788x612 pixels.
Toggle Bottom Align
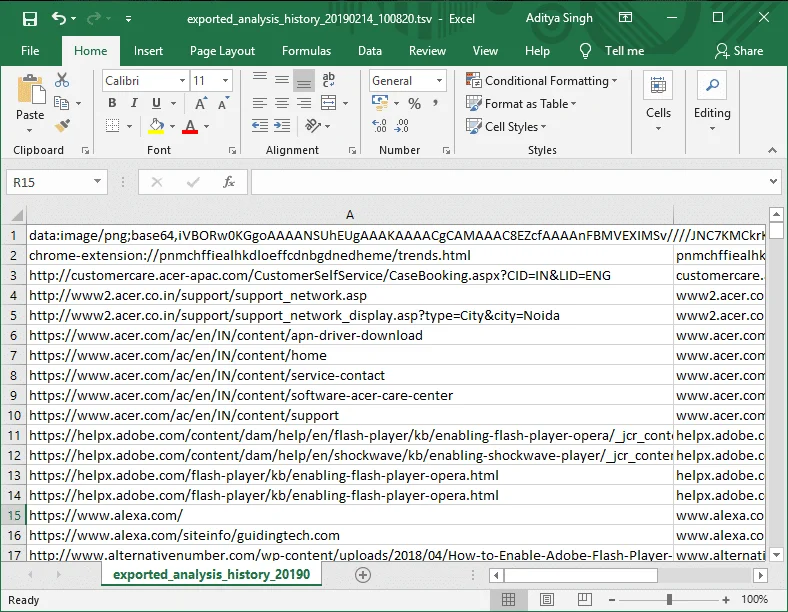(304, 80)
